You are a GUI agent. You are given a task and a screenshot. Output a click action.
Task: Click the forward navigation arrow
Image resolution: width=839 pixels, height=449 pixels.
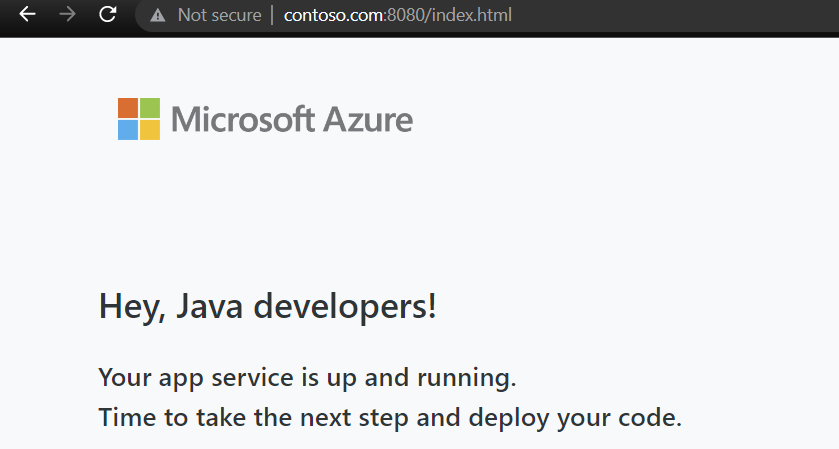(x=67, y=14)
